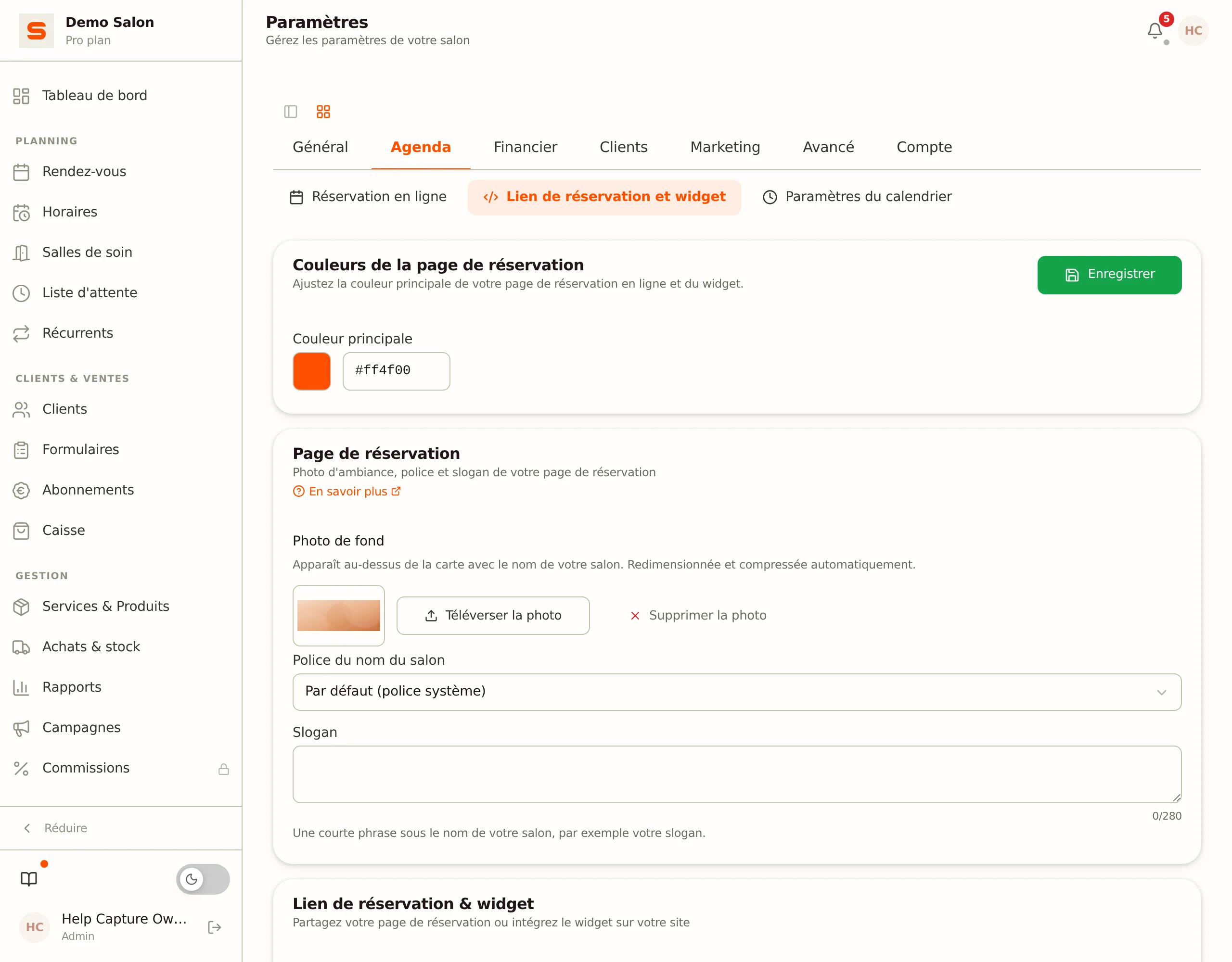The height and width of the screenshot is (962, 1232).
Task: Expand Police du nom du salon dropdown
Action: point(737,692)
